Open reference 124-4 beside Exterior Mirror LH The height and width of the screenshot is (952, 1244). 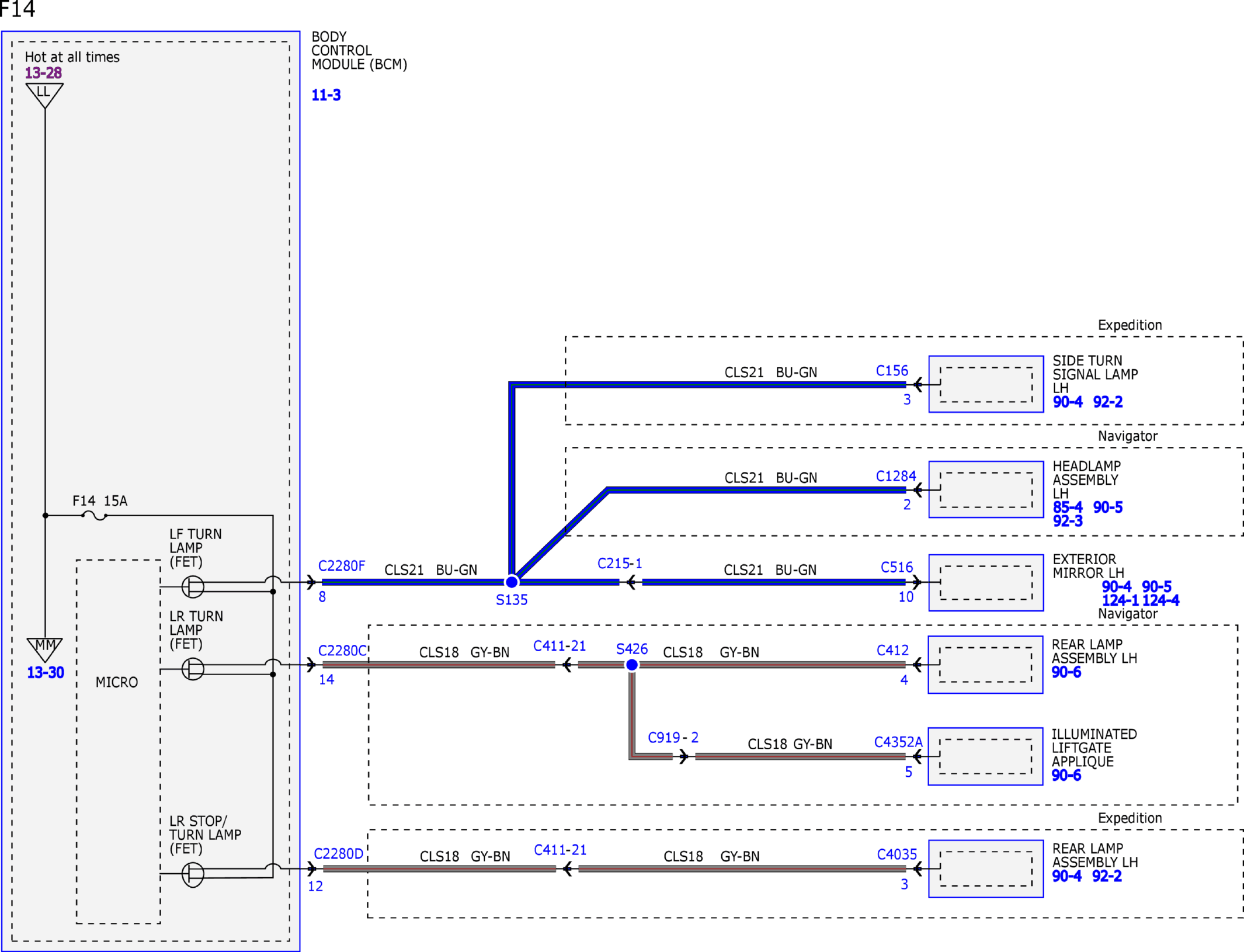[1160, 600]
